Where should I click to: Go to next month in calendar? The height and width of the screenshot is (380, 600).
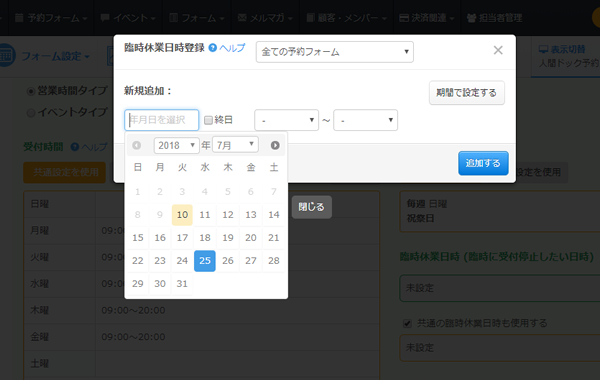[x=275, y=145]
